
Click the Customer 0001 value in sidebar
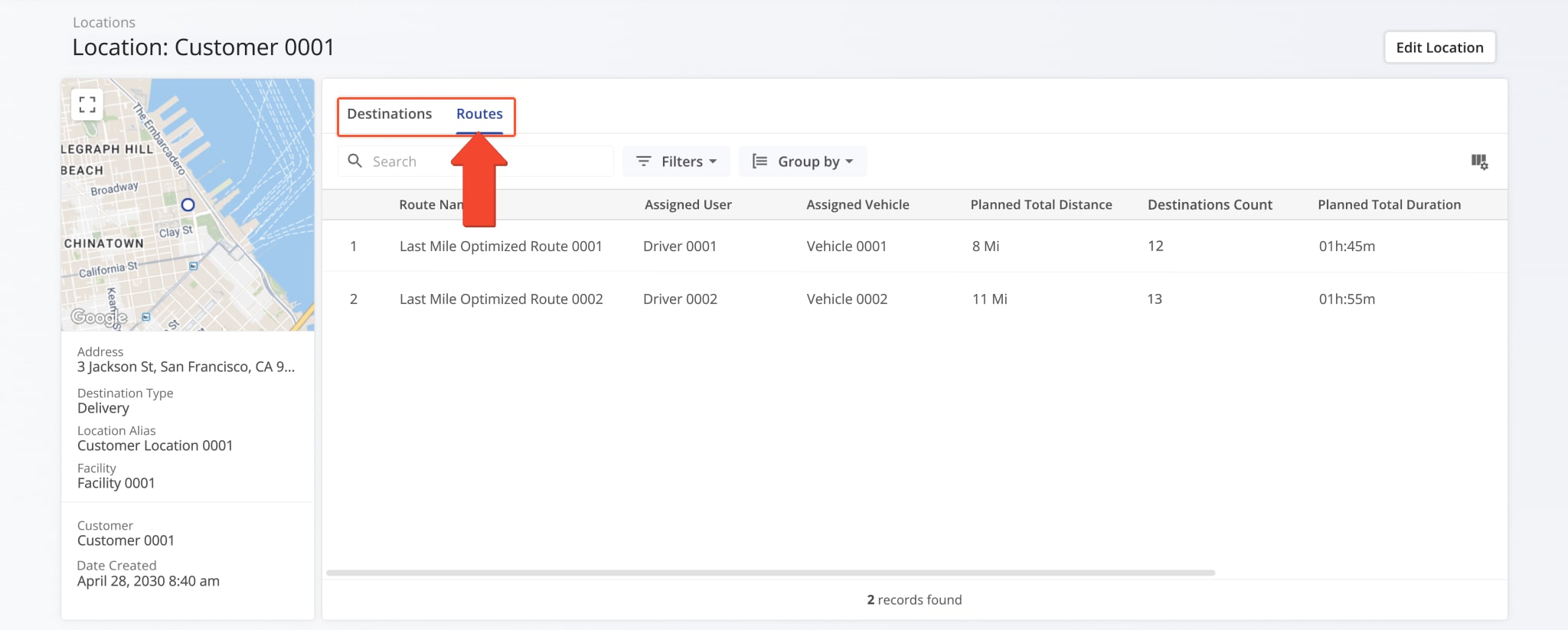click(126, 541)
